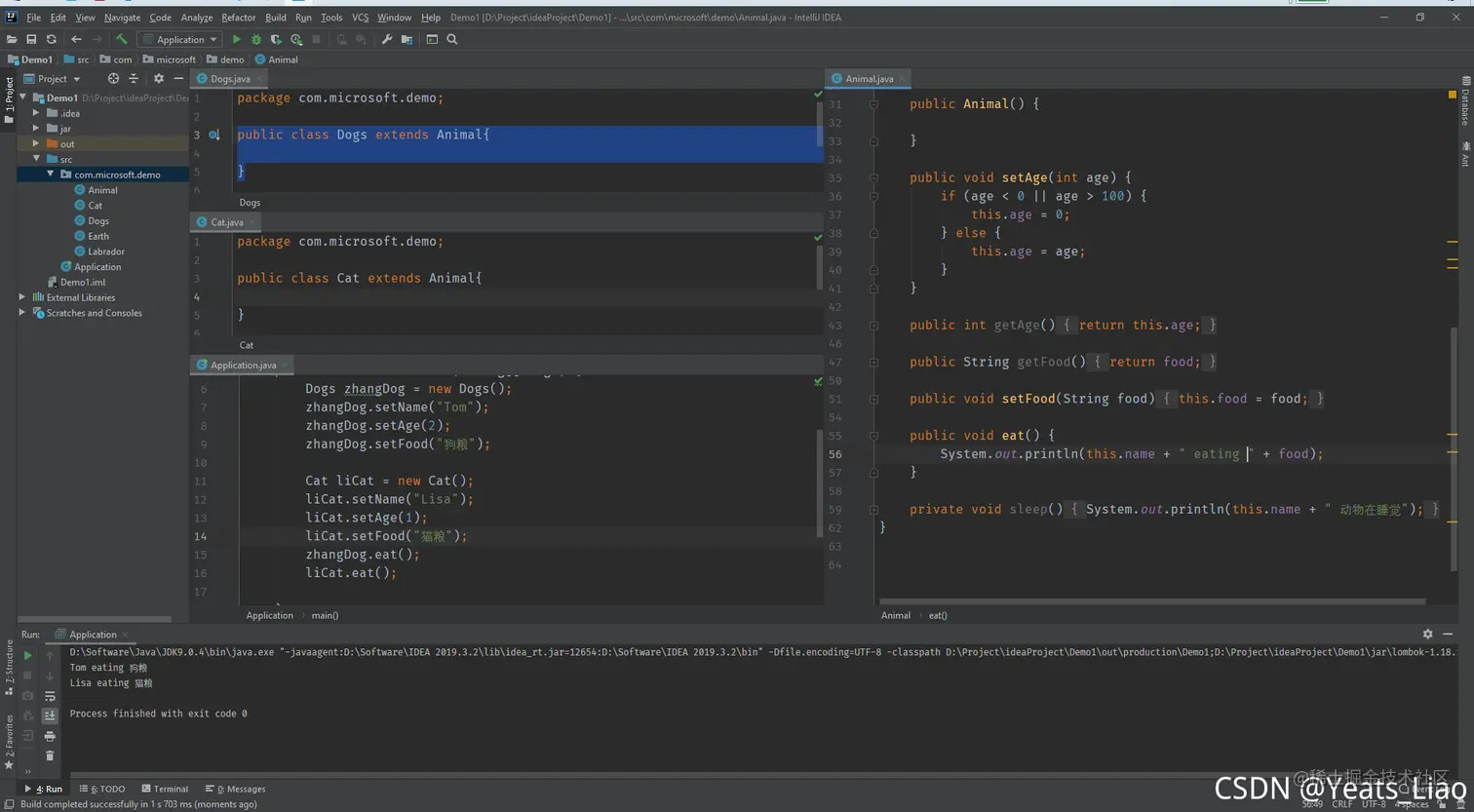The image size is (1474, 812).
Task: Collapse the Demo1 project root node
Action: click(x=23, y=97)
